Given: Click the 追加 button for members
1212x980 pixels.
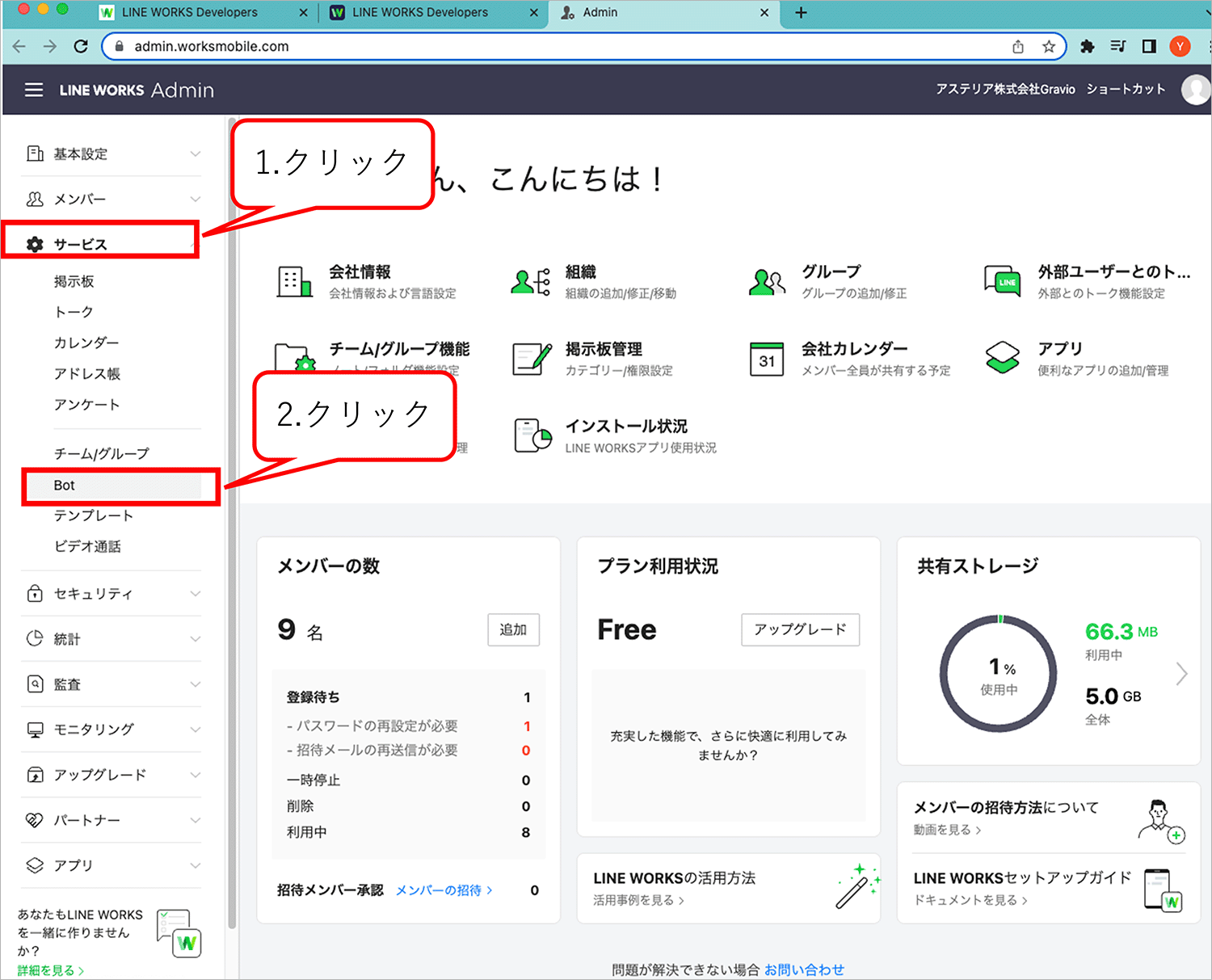Looking at the screenshot, I should (513, 629).
